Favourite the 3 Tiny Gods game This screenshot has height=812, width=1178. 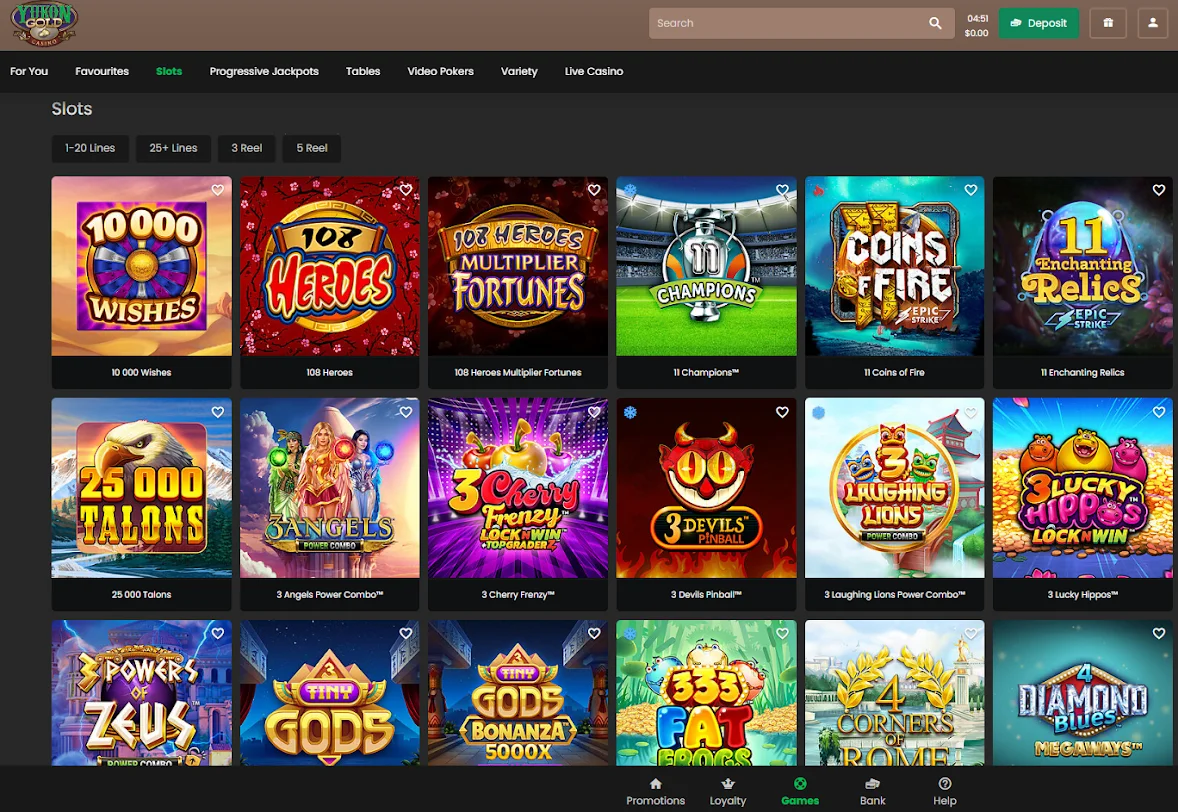tap(406, 633)
